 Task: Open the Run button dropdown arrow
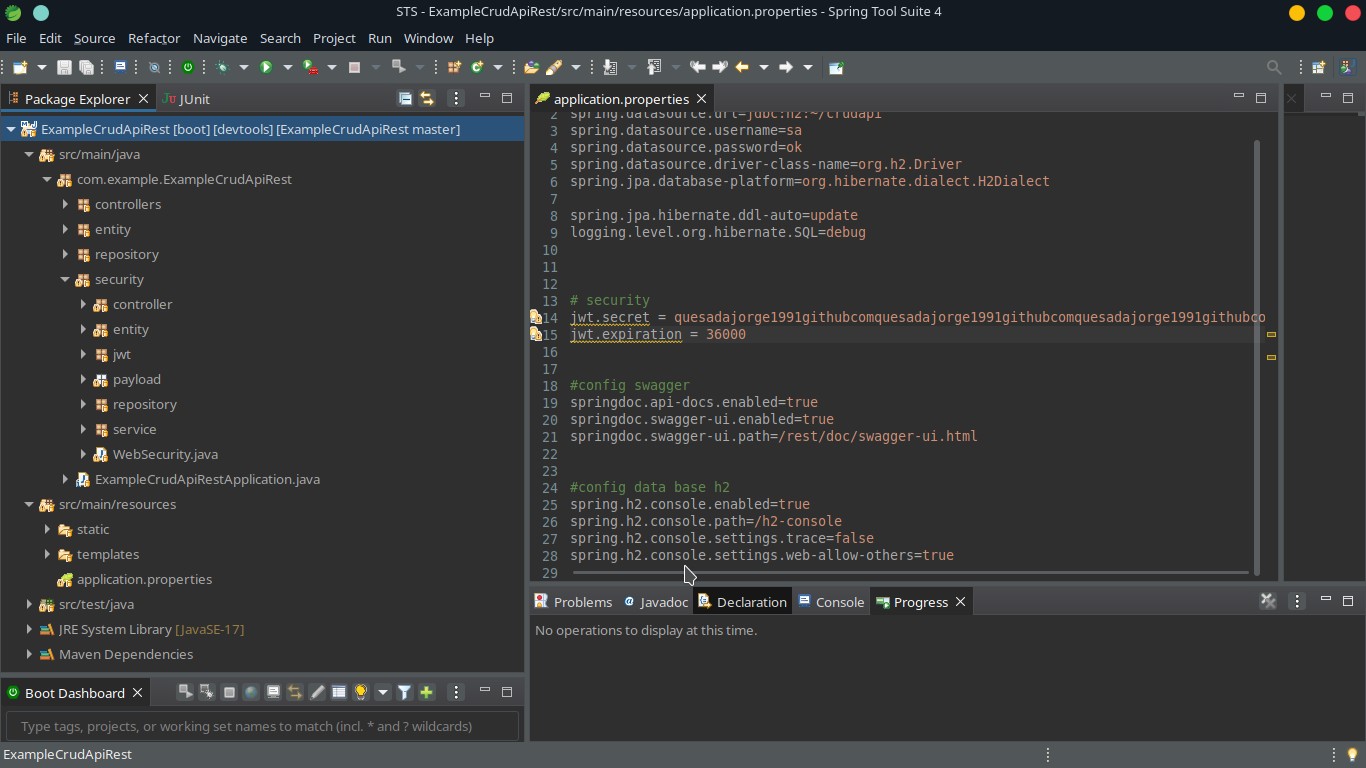(x=287, y=67)
